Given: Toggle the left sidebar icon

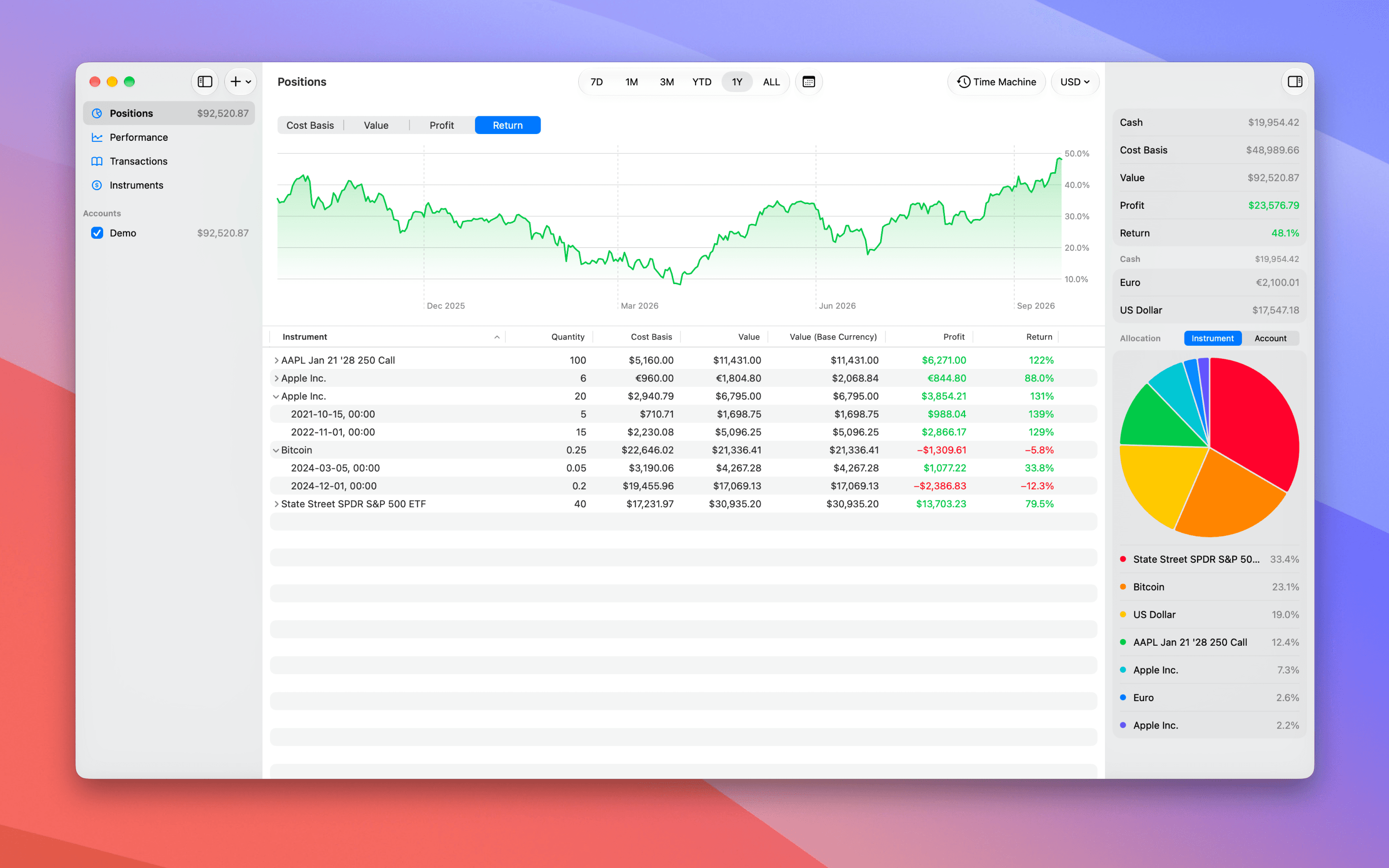Looking at the screenshot, I should point(205,81).
